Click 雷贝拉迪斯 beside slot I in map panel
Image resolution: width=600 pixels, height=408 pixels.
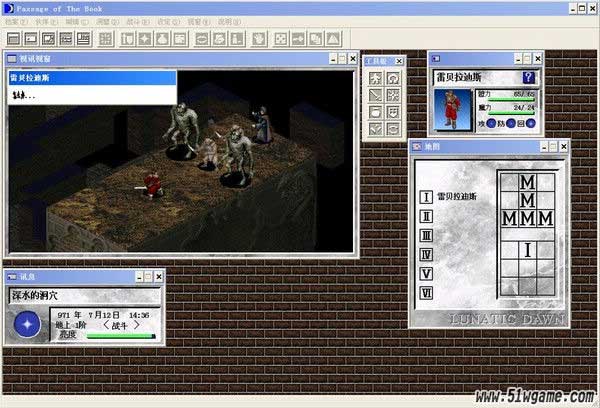coord(457,197)
